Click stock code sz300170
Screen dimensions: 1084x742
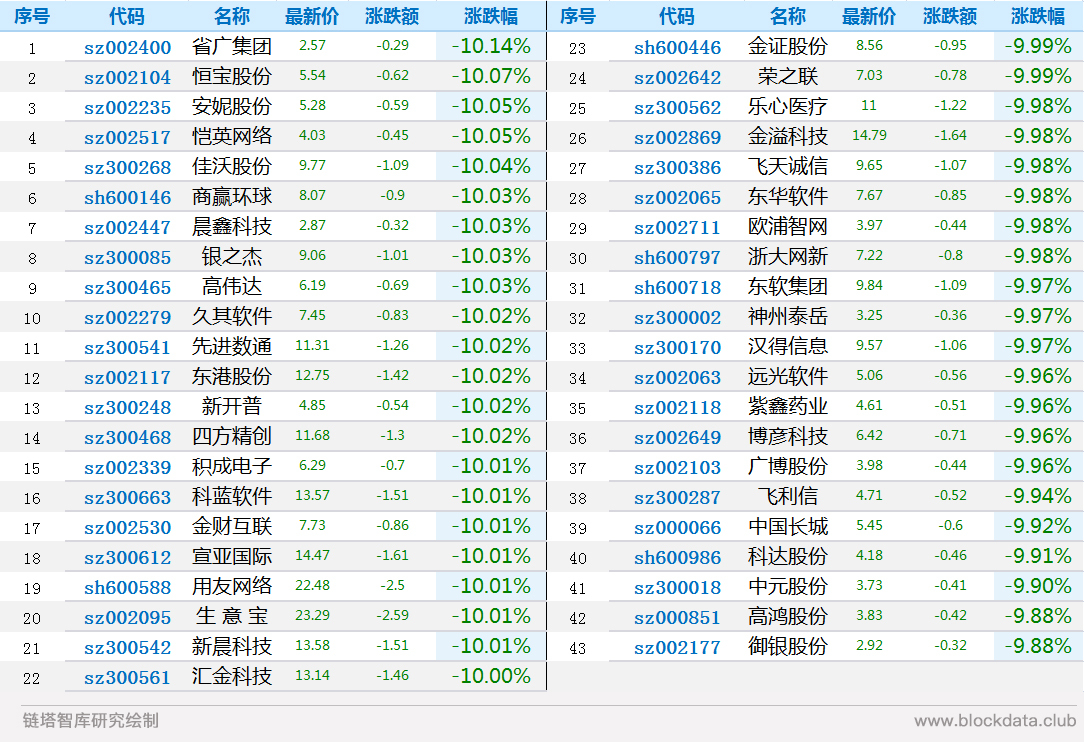678,347
